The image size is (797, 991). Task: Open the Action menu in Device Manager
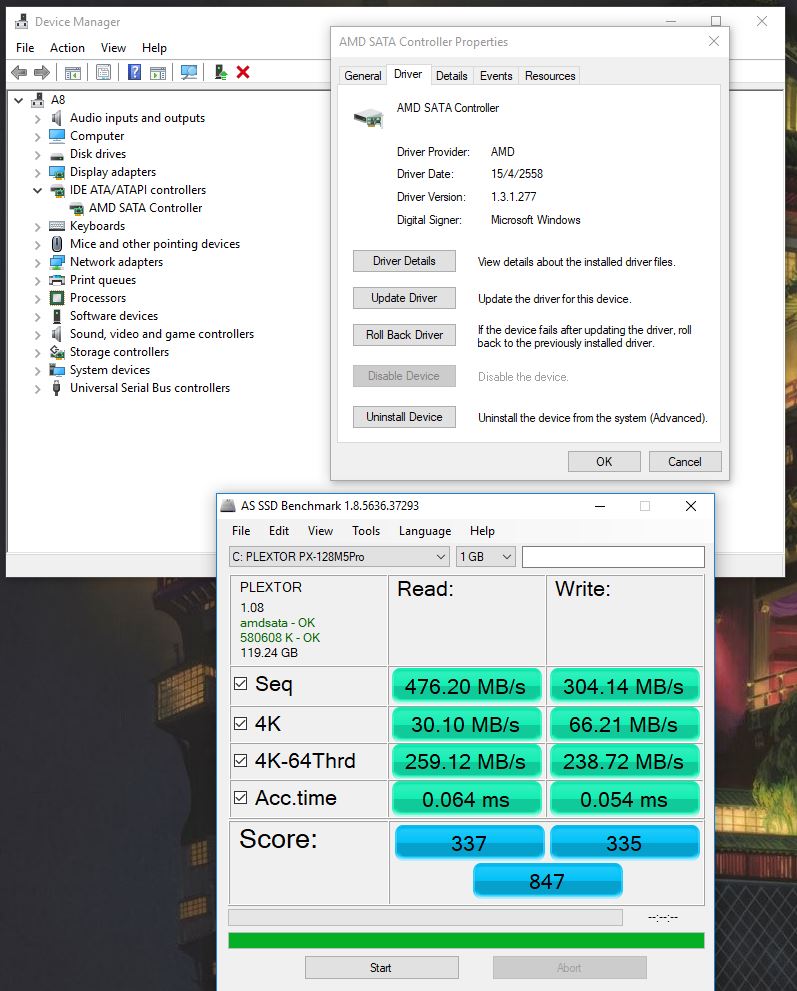[67, 48]
